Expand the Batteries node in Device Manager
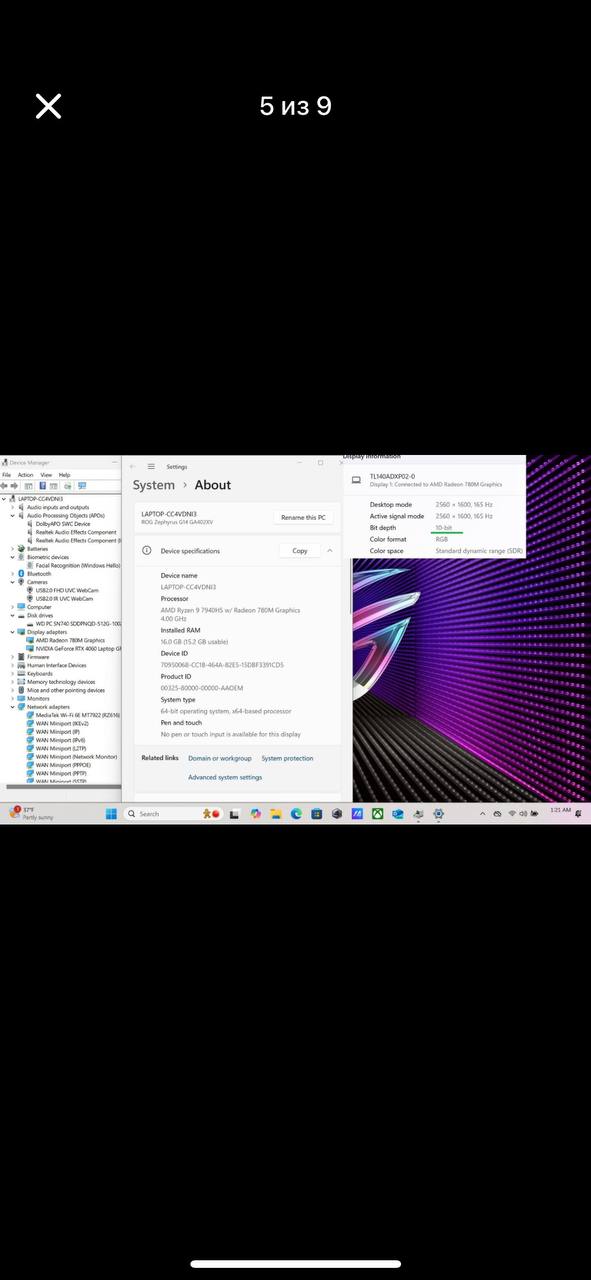 click(12, 549)
